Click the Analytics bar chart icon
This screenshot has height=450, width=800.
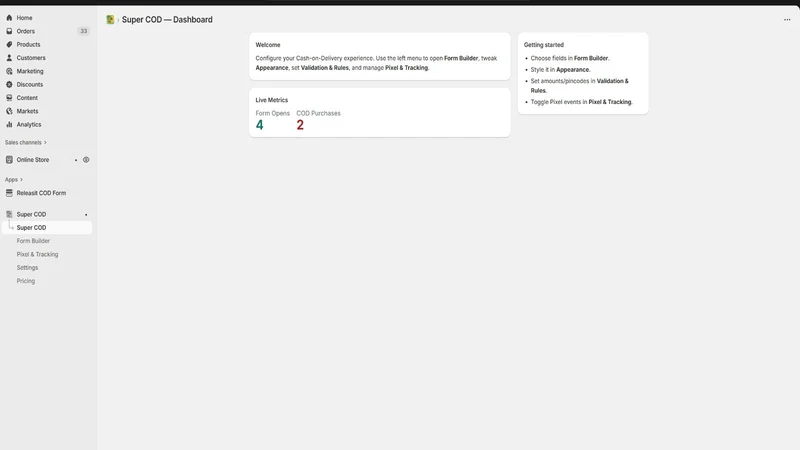9,124
